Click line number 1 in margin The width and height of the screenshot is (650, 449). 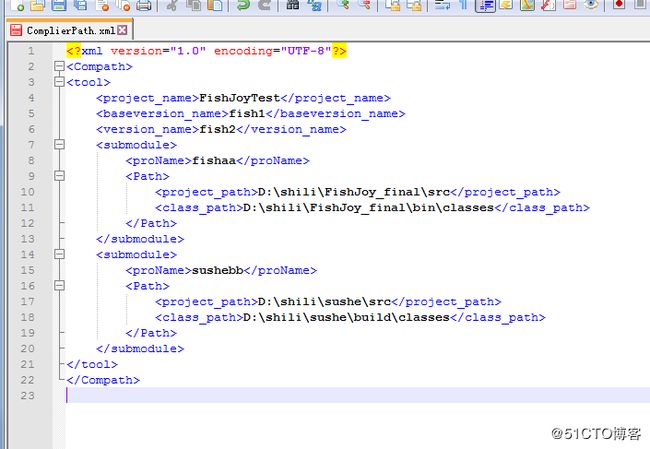[x=31, y=51]
